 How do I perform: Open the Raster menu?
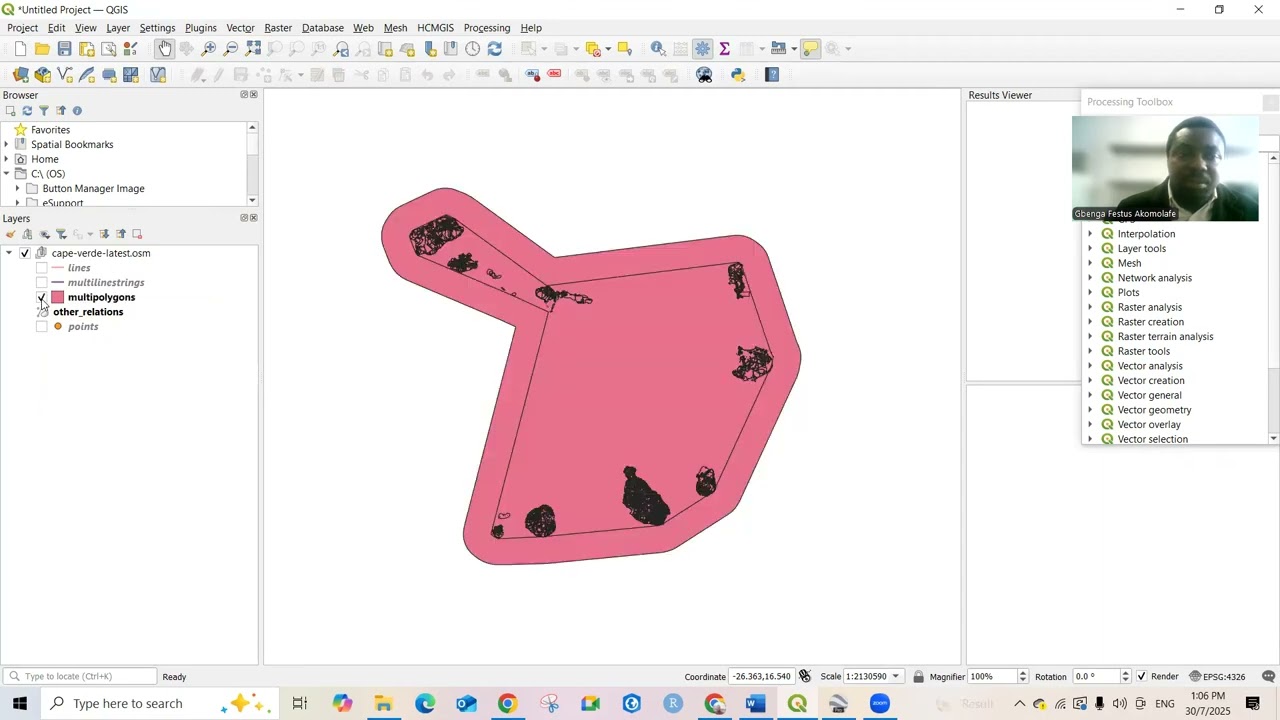278,28
